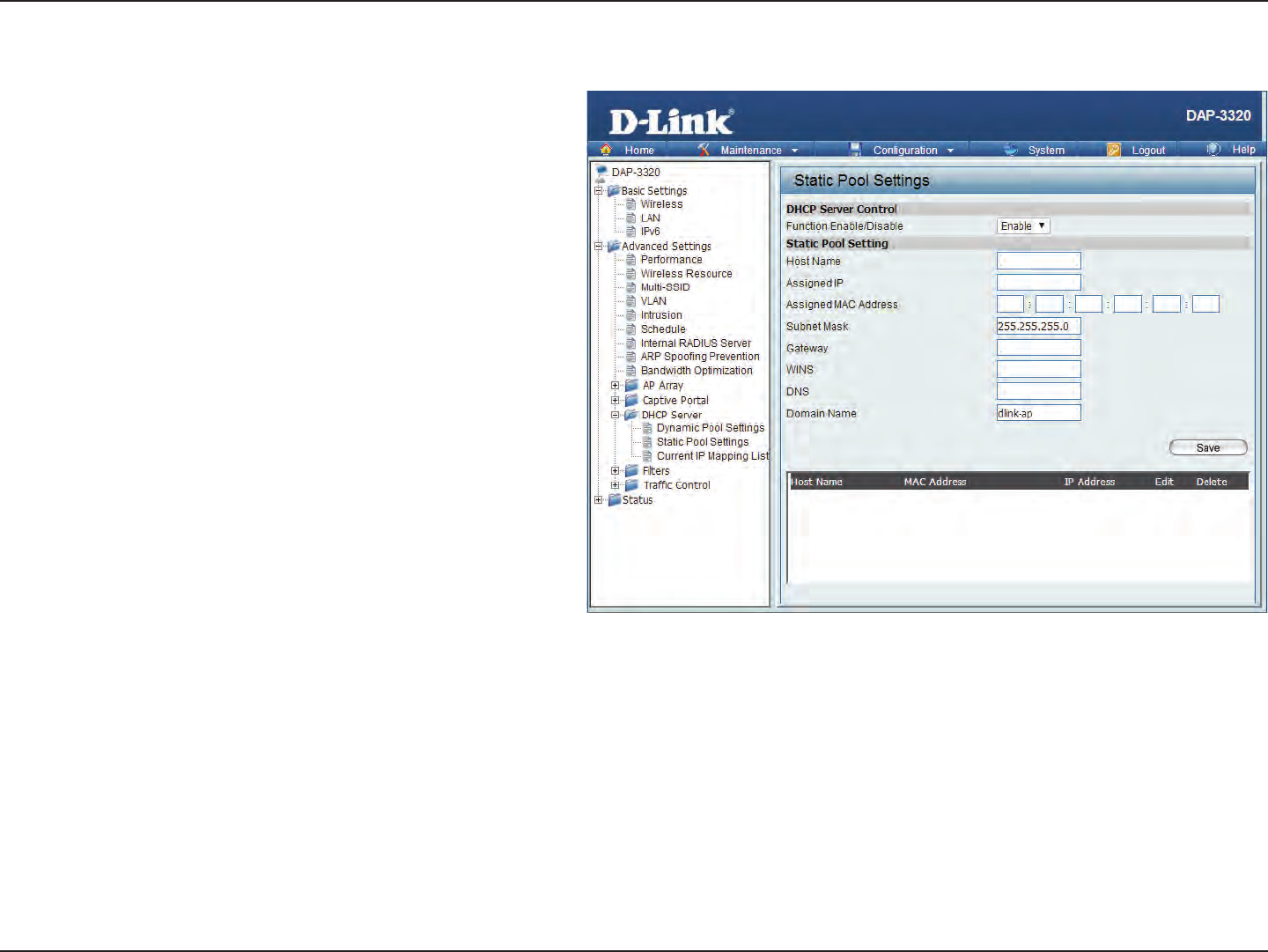Click the Host Name input field

[1038, 261]
